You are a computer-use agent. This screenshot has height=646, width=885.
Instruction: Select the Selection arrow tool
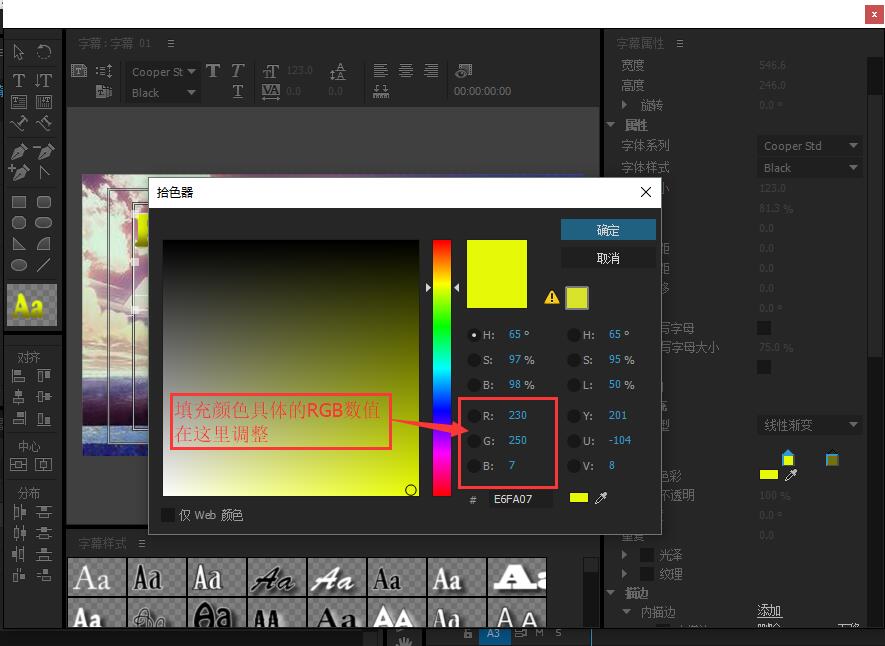pyautogui.click(x=19, y=52)
